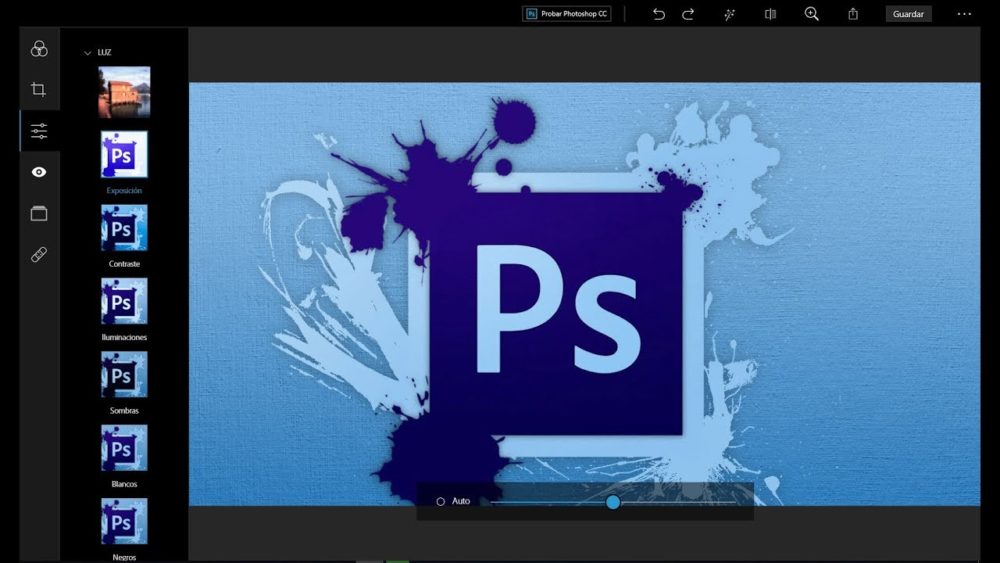Image resolution: width=1000 pixels, height=563 pixels.
Task: Open the Looks filters circles icon
Action: [x=39, y=48]
